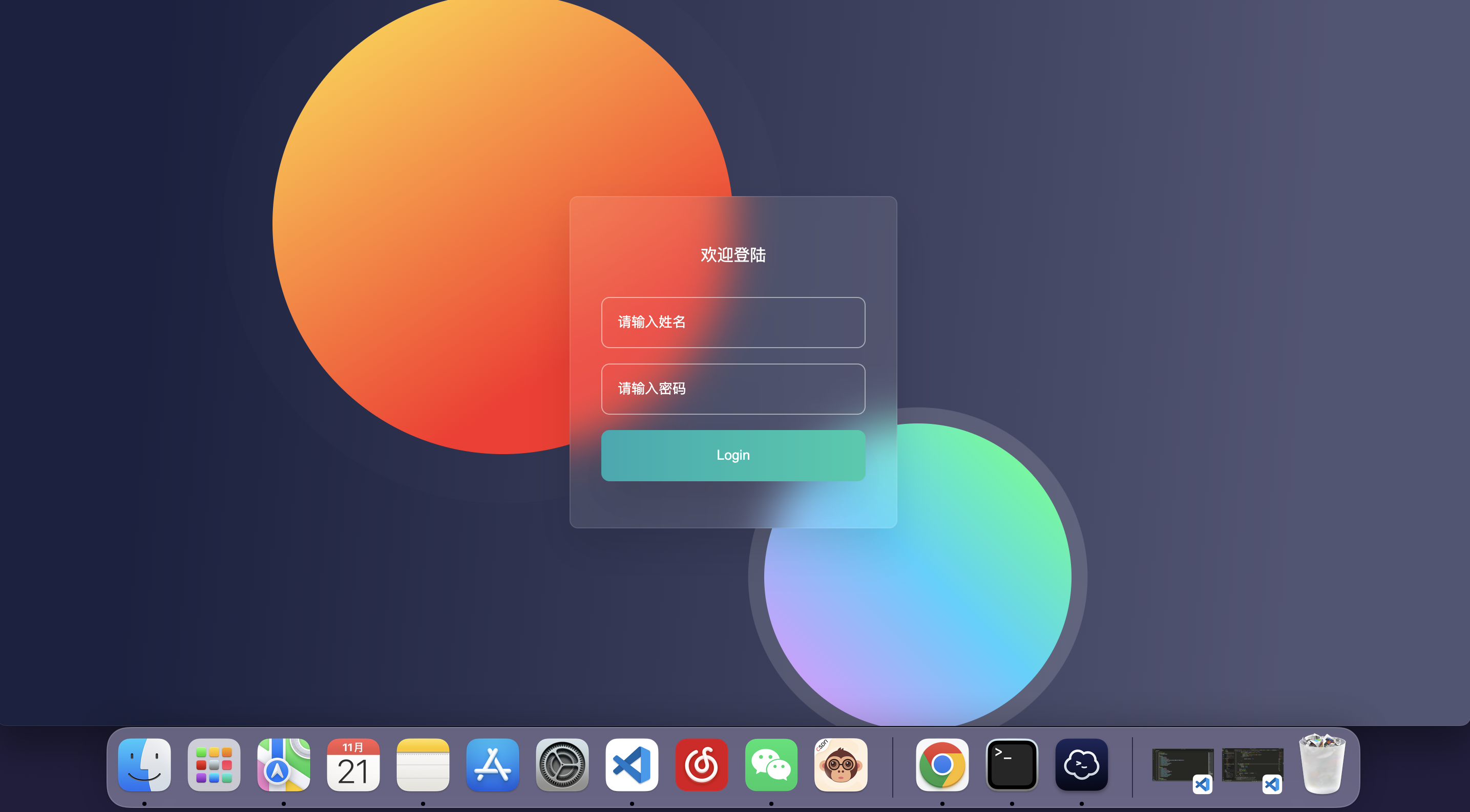The height and width of the screenshot is (812, 1470).
Task: Open Launchpad from the dock
Action: (x=214, y=765)
